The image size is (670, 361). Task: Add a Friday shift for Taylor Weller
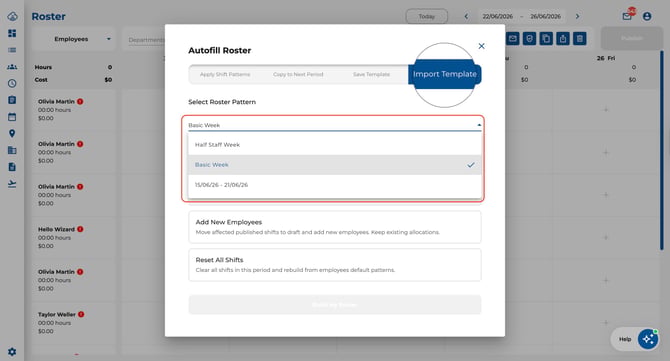[606, 323]
